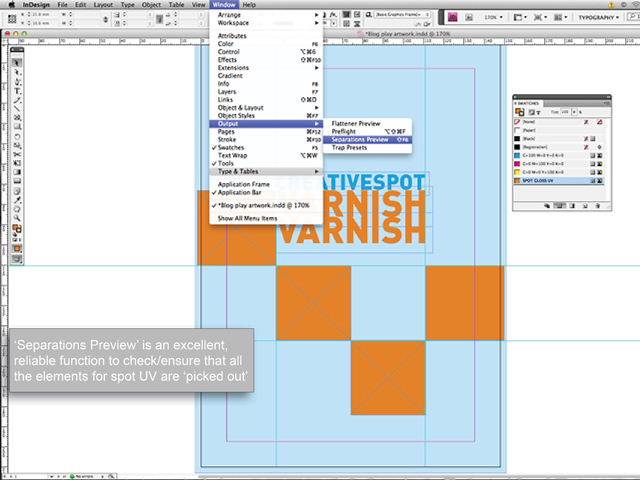Open the zoom level 170% dropdown
This screenshot has height=480, width=640.
pyautogui.click(x=493, y=17)
